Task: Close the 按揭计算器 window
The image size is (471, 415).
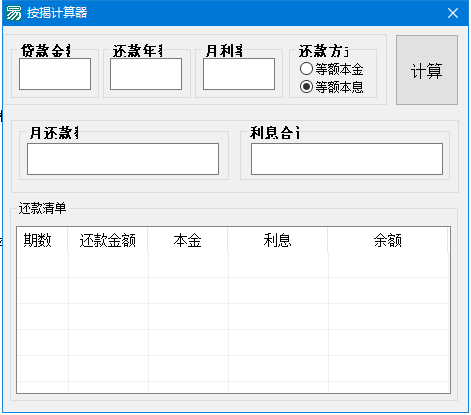Action: click(x=453, y=13)
